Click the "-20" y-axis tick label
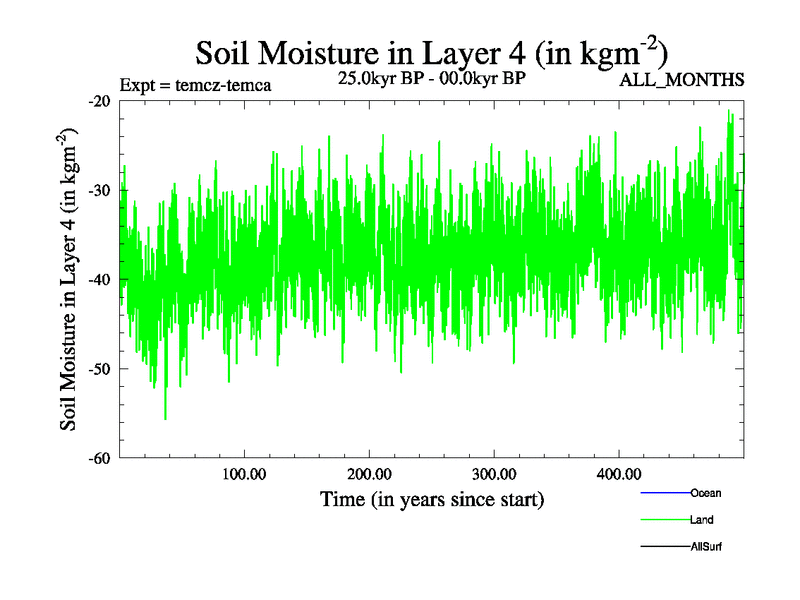This screenshot has height=600, width=800. (99, 101)
